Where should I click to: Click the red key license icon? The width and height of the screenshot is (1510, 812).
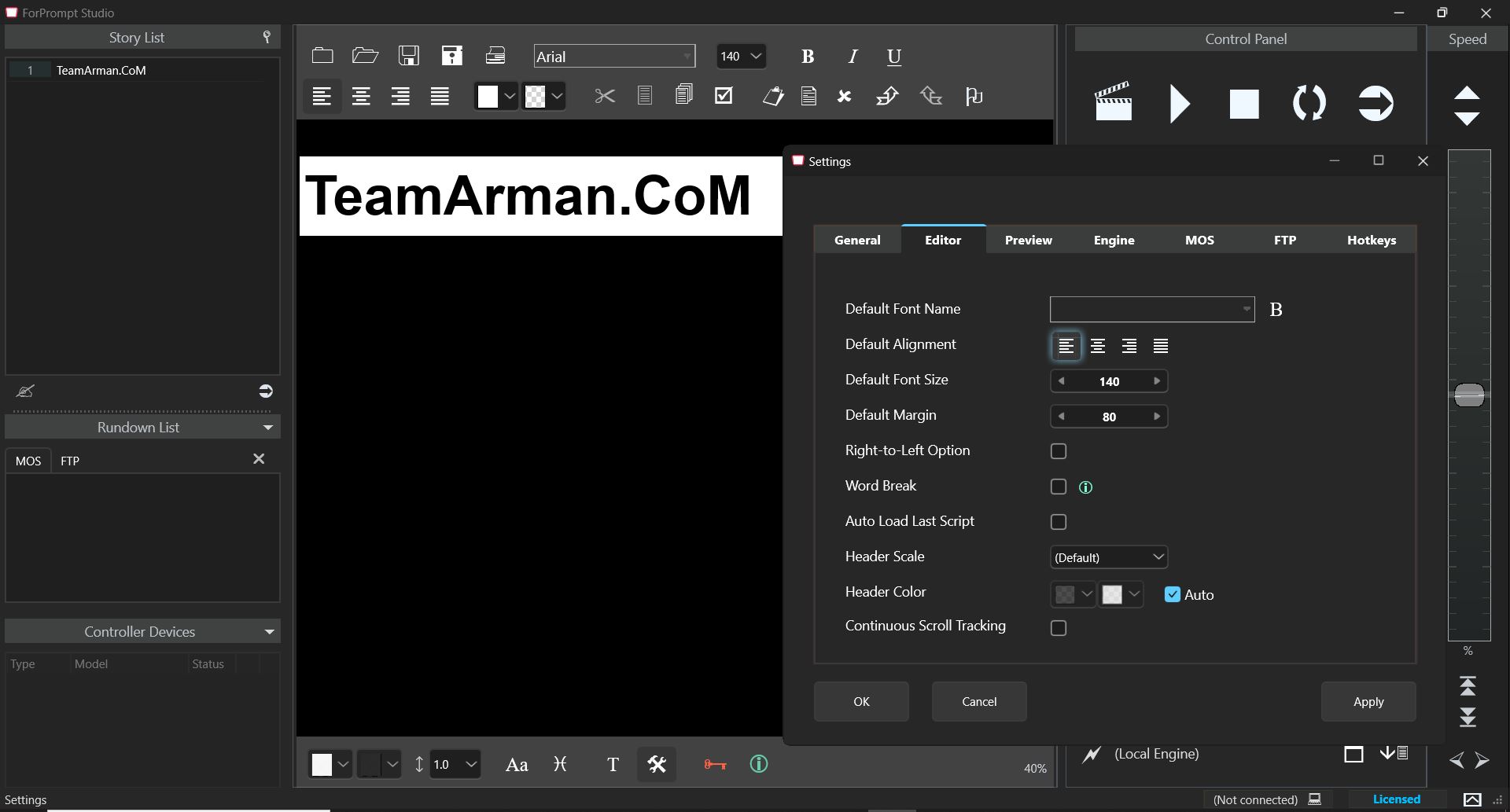point(715,764)
